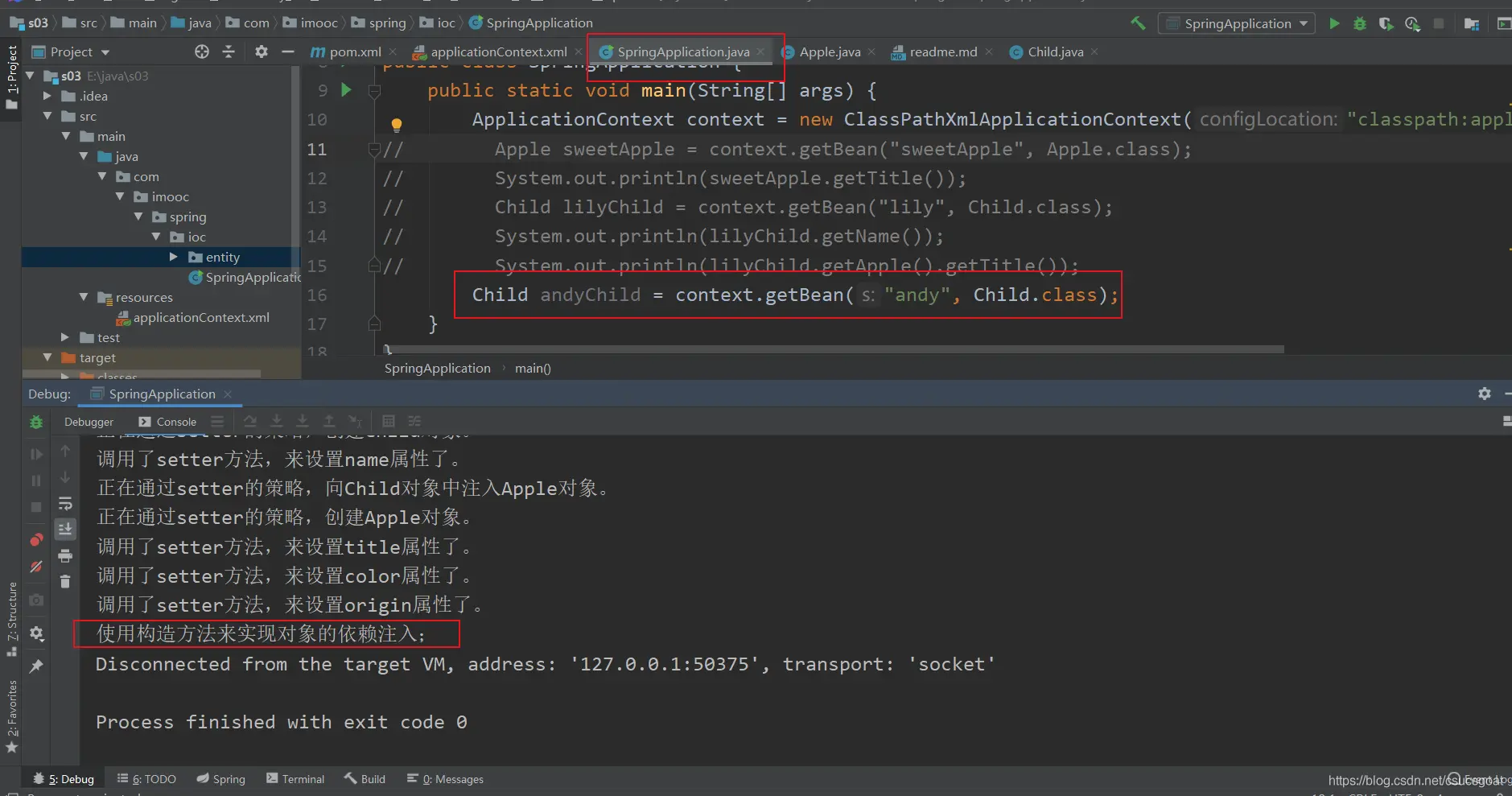Clear console output with trash icon
Screen dimensions: 1512x796
click(x=65, y=581)
